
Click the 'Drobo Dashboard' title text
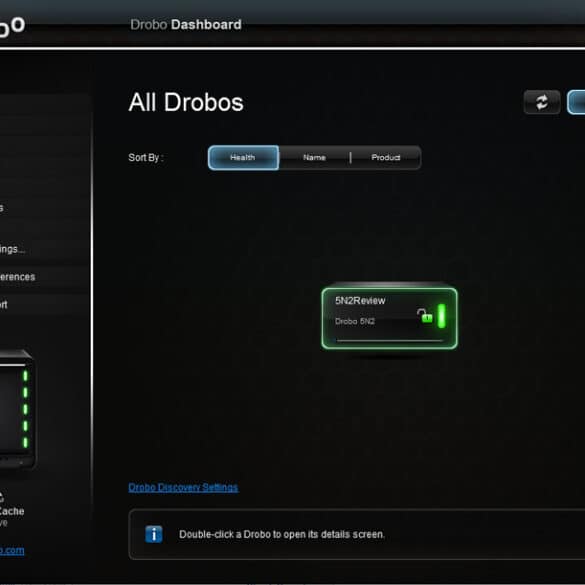coord(186,25)
